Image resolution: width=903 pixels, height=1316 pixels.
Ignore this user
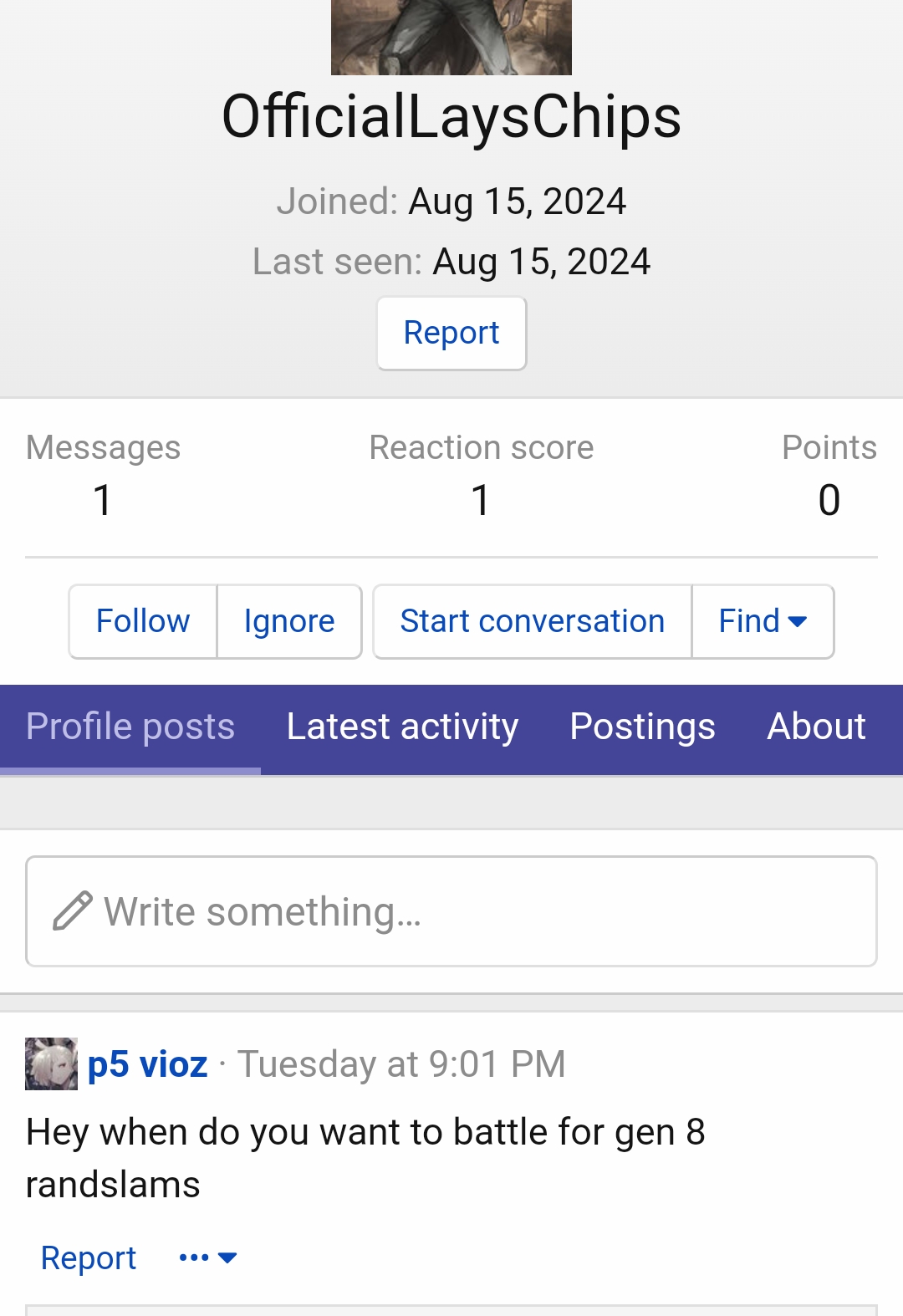(289, 621)
